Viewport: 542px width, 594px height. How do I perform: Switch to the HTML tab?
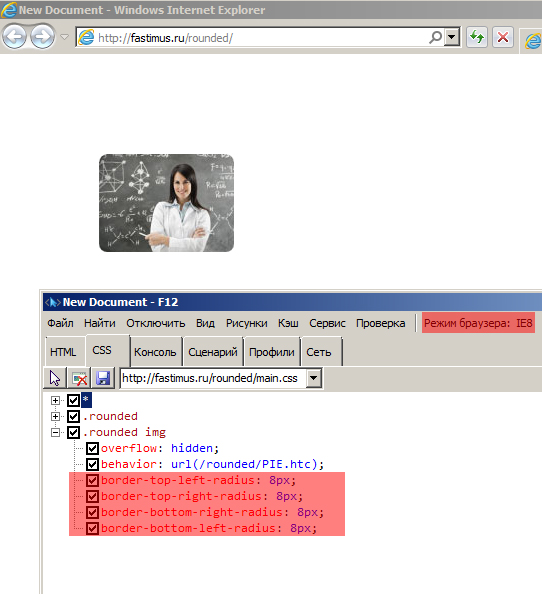(x=63, y=352)
